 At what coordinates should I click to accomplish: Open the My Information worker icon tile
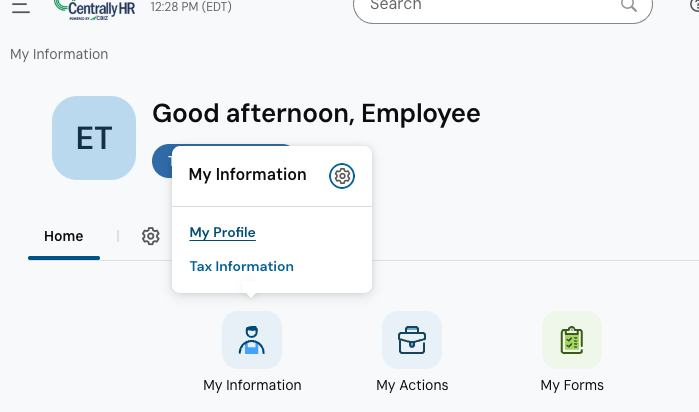[x=252, y=340]
